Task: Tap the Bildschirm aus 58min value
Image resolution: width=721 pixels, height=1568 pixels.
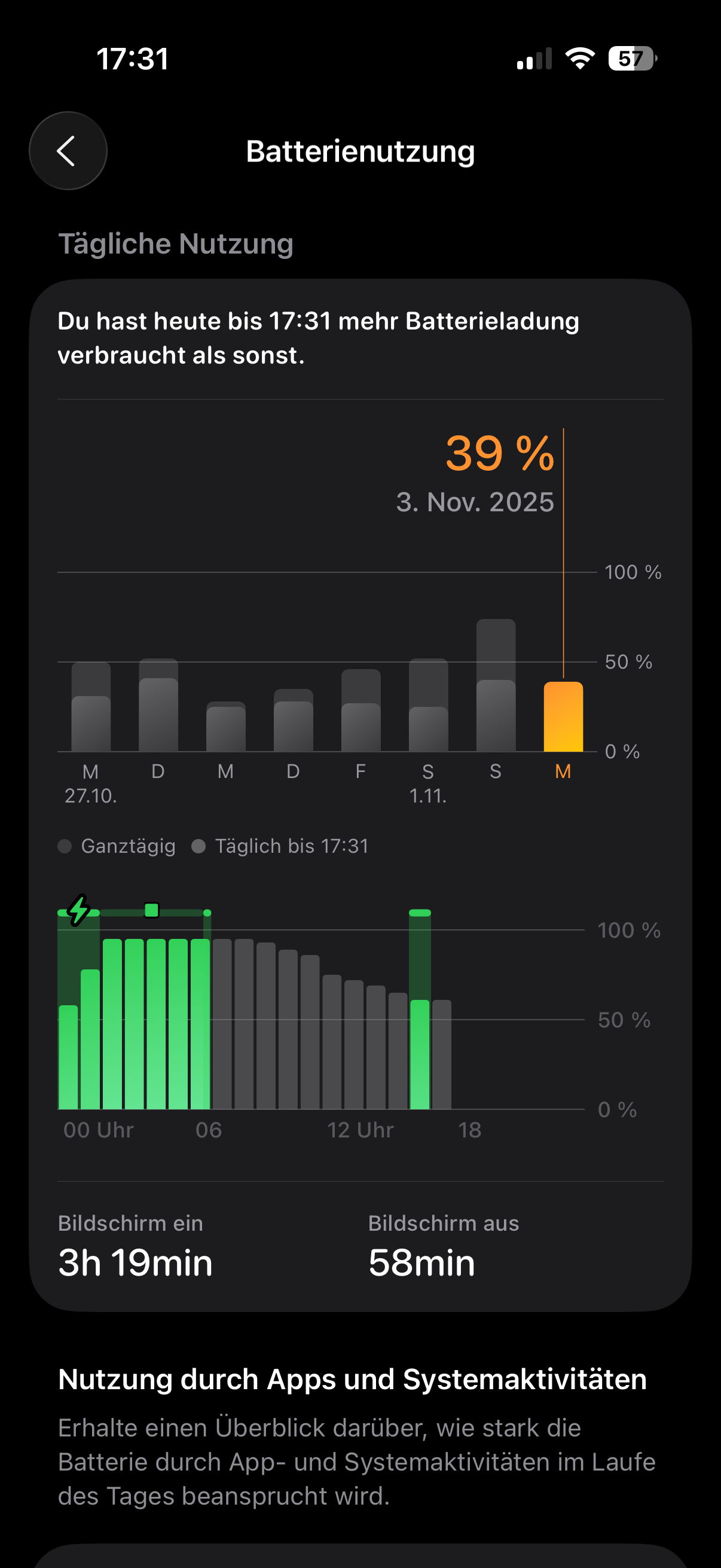Action: (x=421, y=1262)
